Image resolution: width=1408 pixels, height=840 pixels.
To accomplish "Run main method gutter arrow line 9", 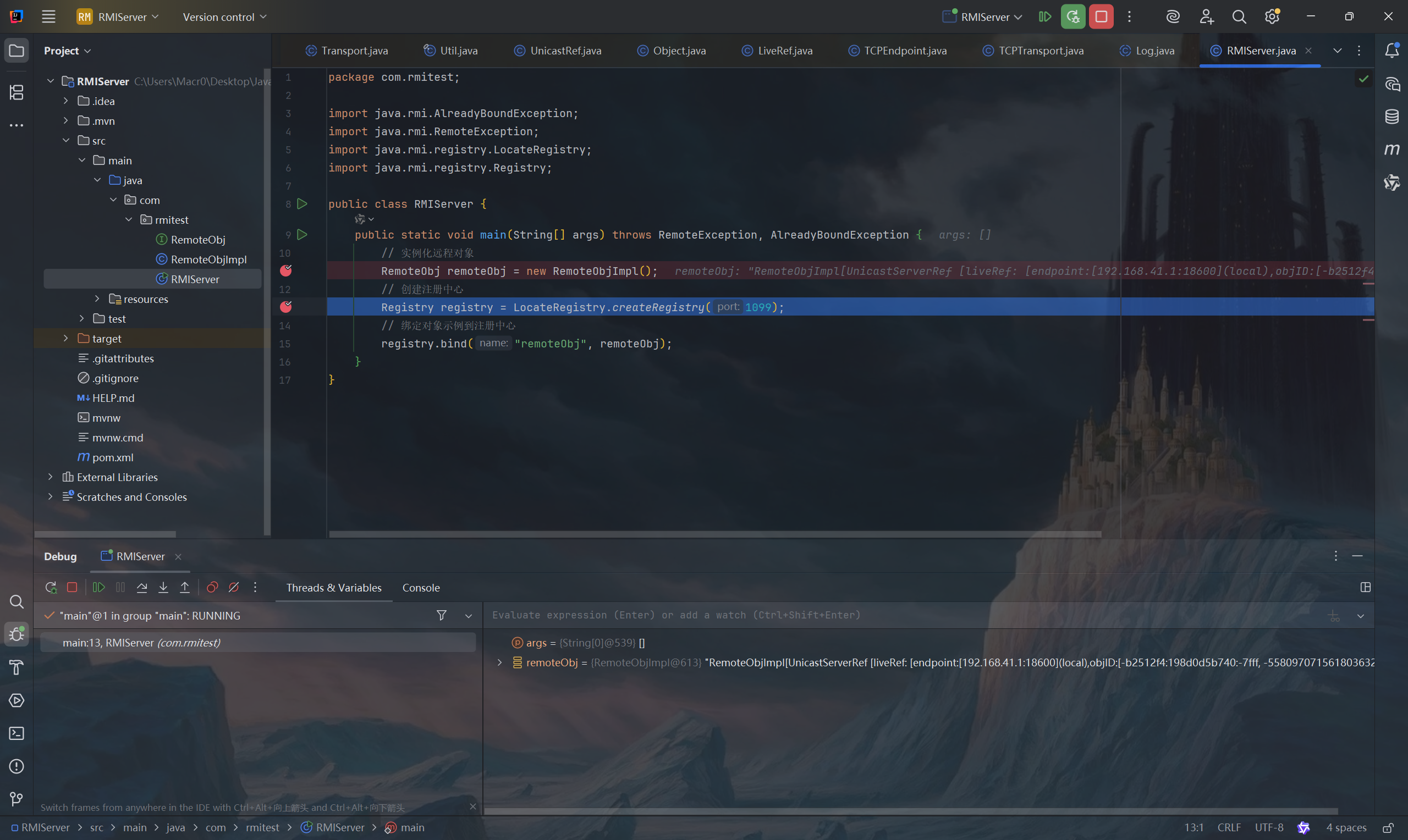I will [x=302, y=234].
